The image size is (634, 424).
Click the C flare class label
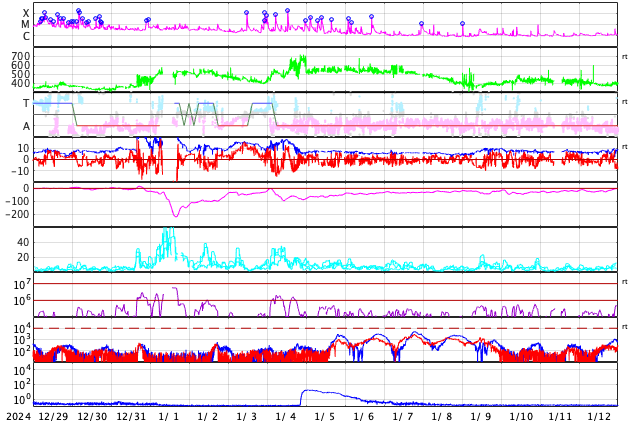pos(26,36)
